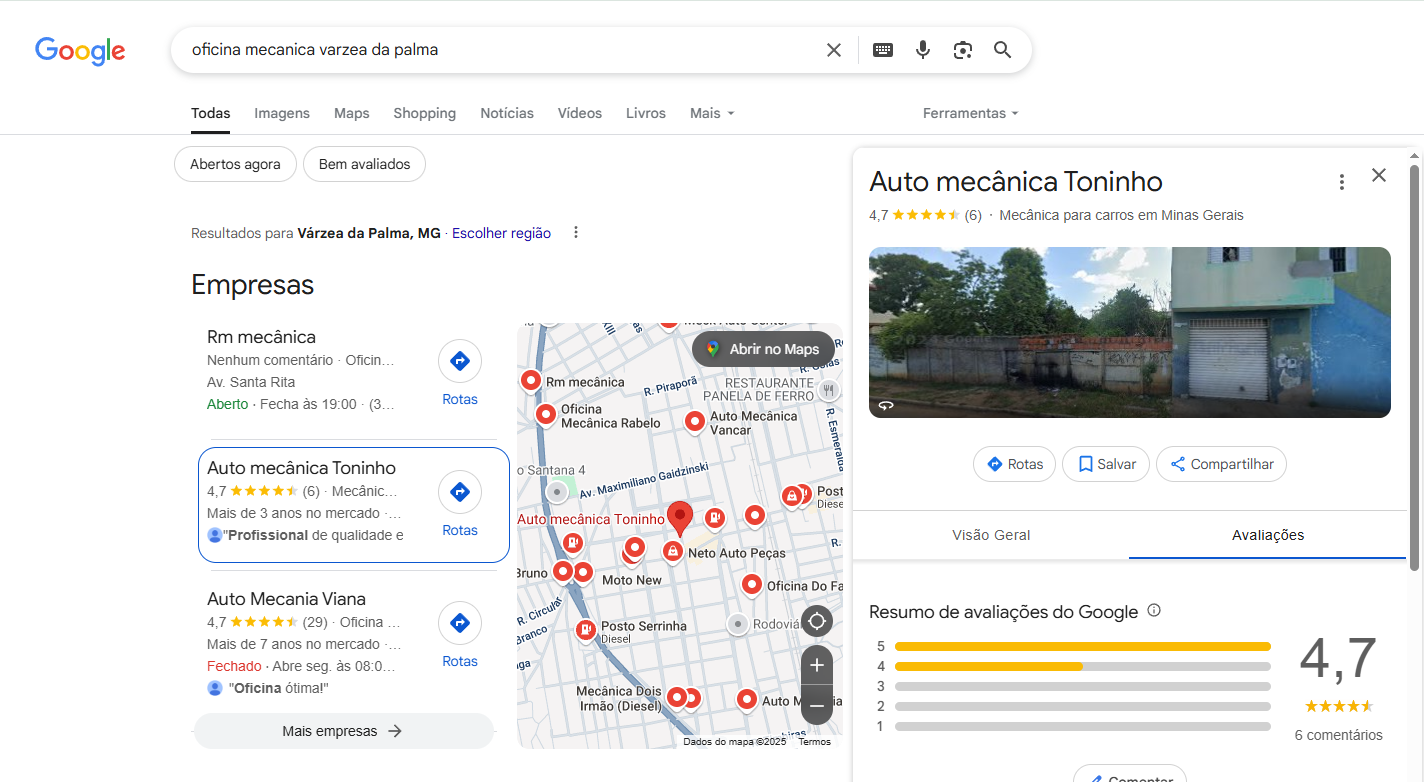Open the Street View rotate icon on photo
Image resolution: width=1424 pixels, height=782 pixels.
coord(885,405)
